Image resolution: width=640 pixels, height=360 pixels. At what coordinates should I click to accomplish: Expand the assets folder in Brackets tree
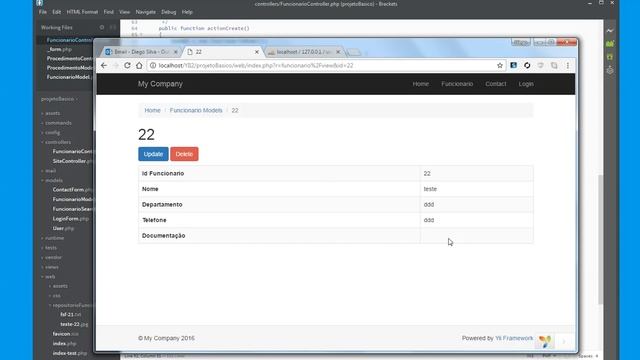coord(52,113)
